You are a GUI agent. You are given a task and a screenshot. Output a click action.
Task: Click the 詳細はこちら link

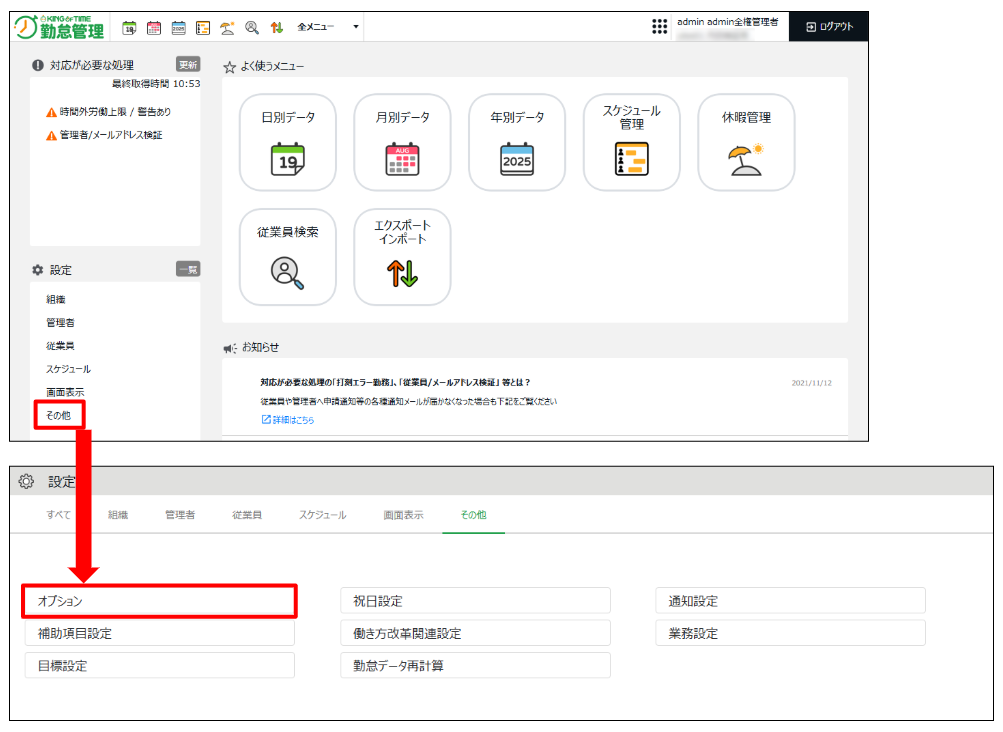(288, 420)
